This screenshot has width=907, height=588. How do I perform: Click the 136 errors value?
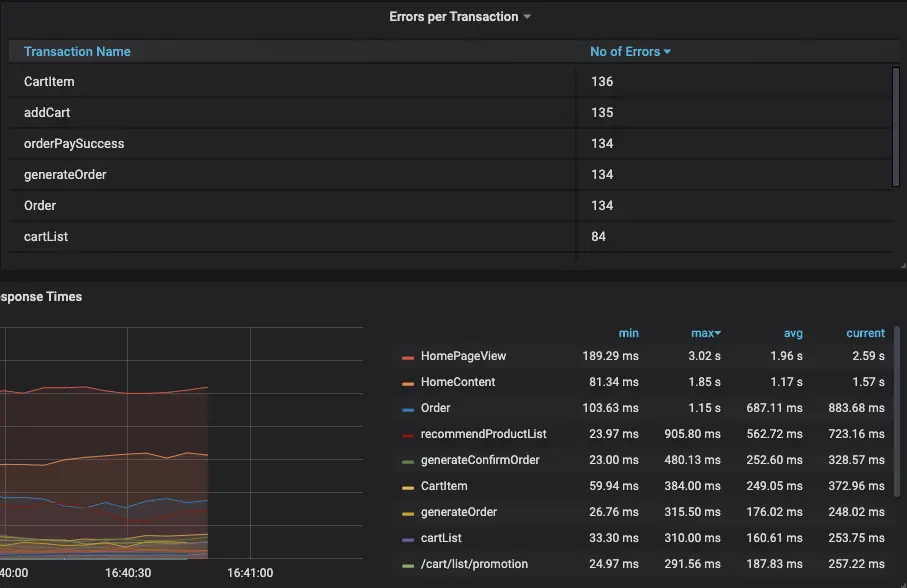[x=602, y=82]
